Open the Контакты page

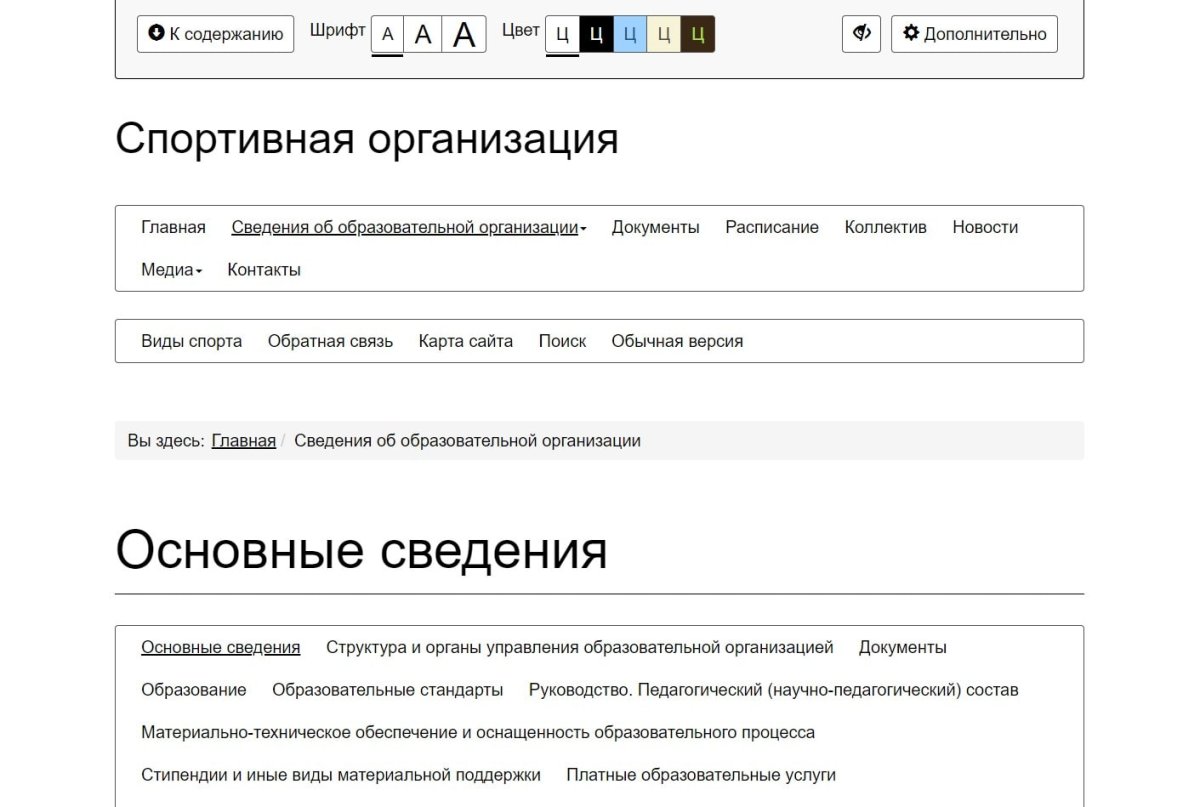click(263, 269)
